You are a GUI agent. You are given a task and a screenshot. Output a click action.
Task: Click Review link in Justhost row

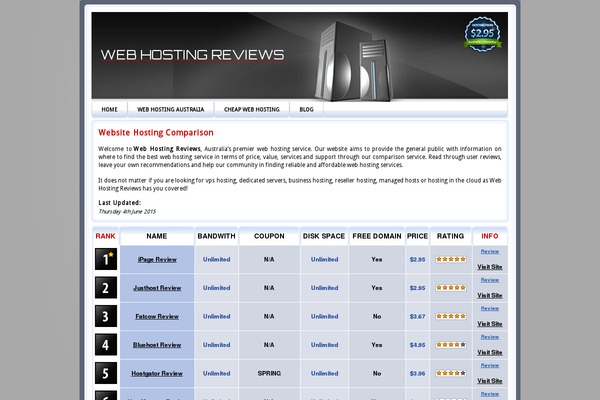pyautogui.click(x=490, y=280)
